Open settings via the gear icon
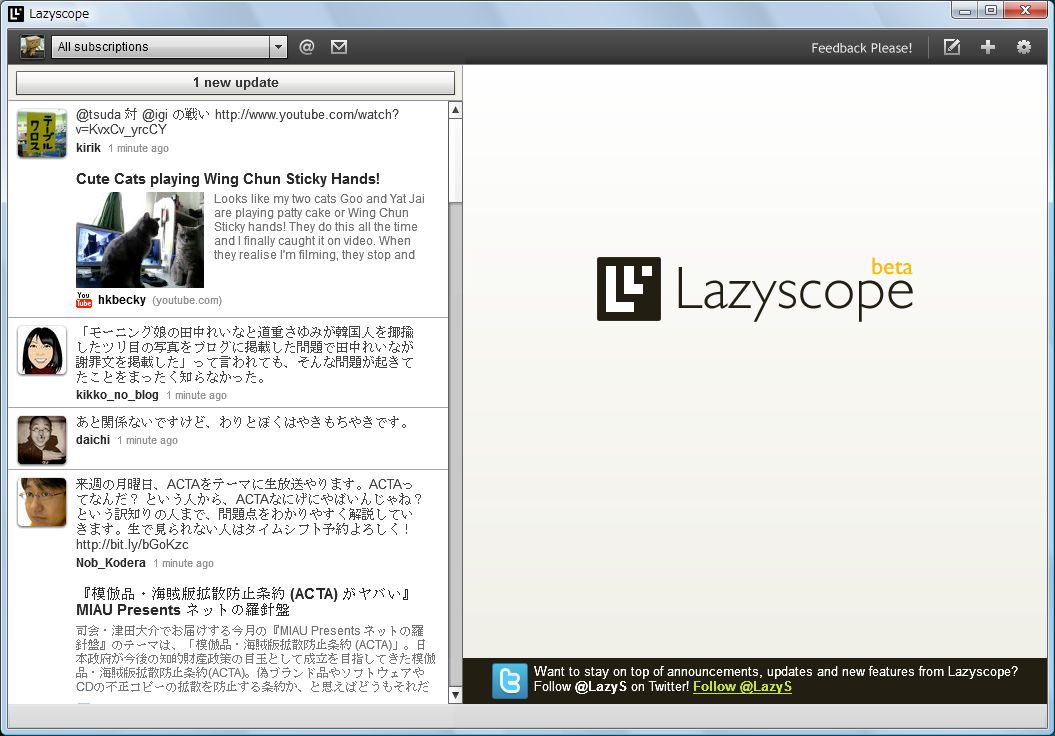The width and height of the screenshot is (1055, 736). [1023, 47]
